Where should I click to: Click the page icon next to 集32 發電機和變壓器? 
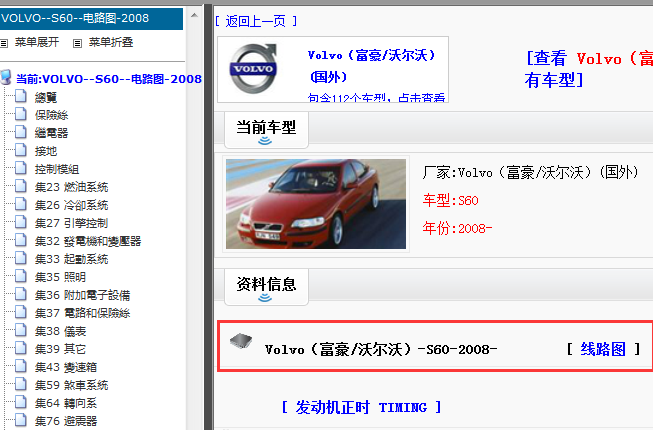click(21, 240)
